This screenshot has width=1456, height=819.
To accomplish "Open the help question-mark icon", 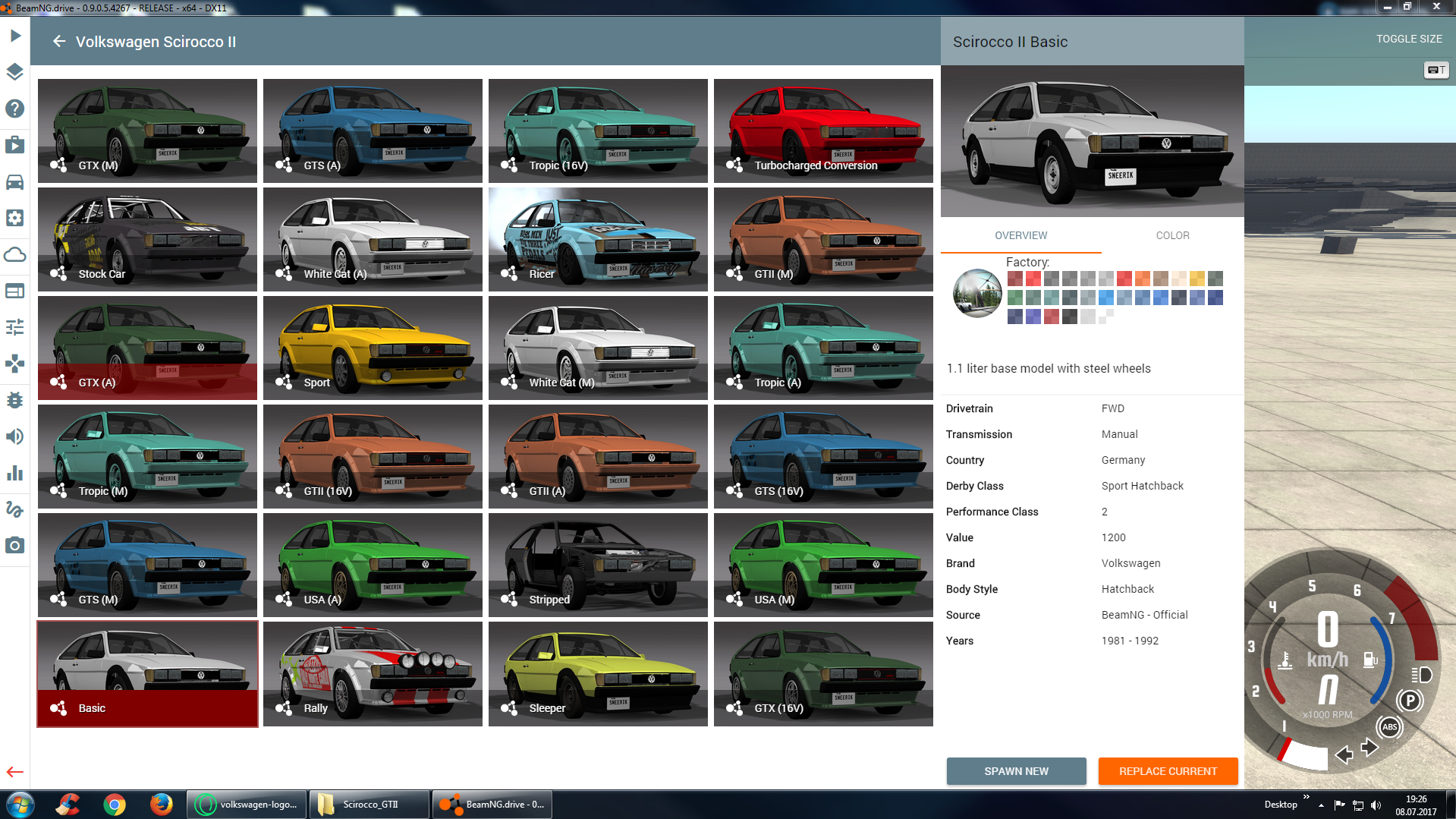I will (15, 109).
